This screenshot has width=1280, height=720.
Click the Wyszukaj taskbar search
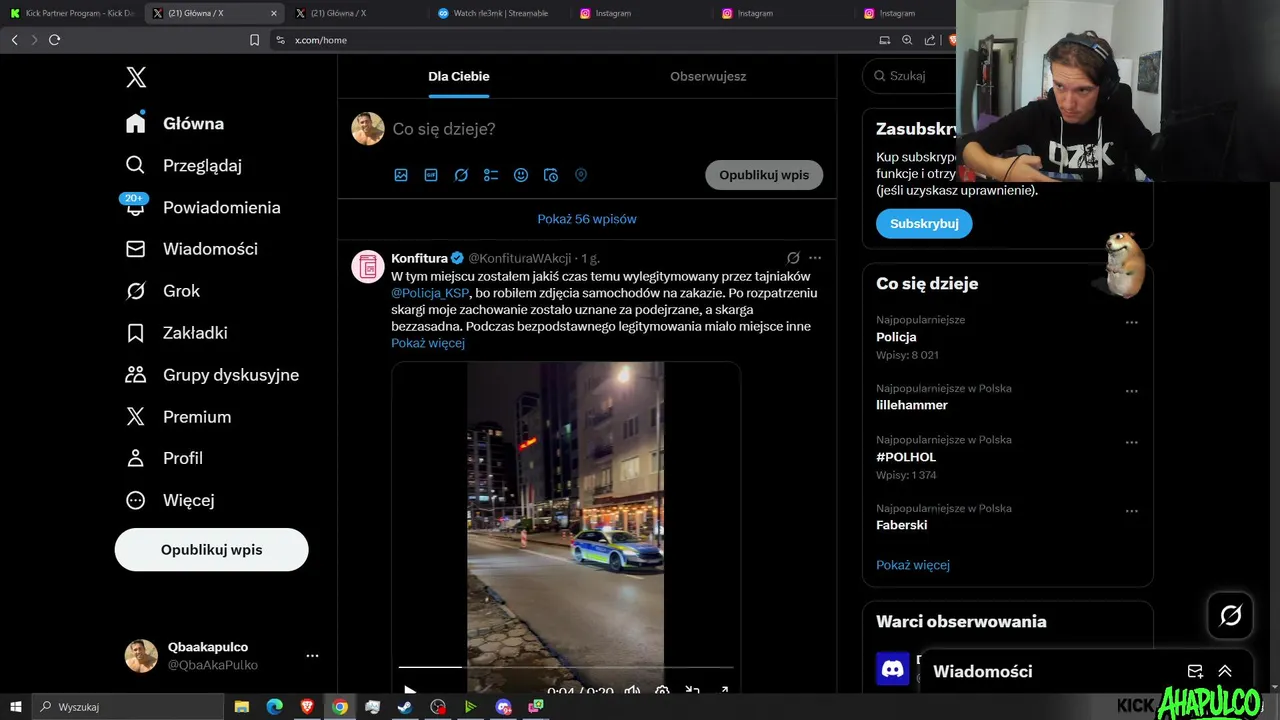pos(127,707)
